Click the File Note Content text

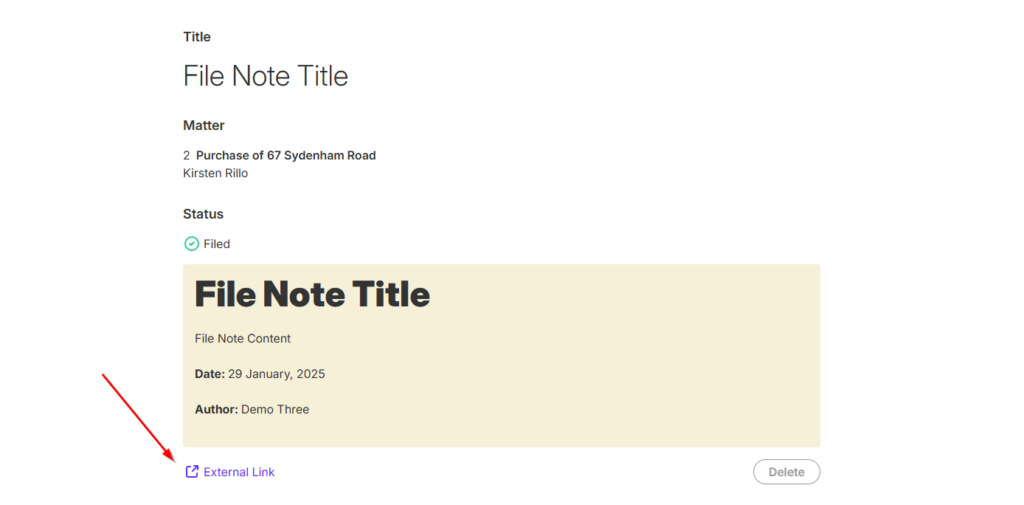pyautogui.click(x=243, y=339)
